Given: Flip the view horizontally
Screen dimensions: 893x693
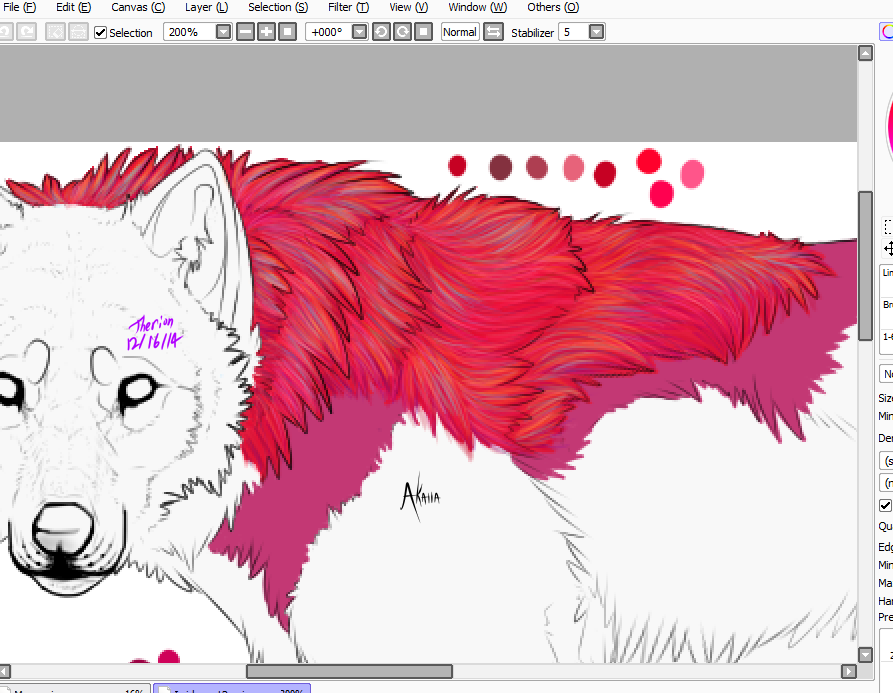Looking at the screenshot, I should (493, 32).
